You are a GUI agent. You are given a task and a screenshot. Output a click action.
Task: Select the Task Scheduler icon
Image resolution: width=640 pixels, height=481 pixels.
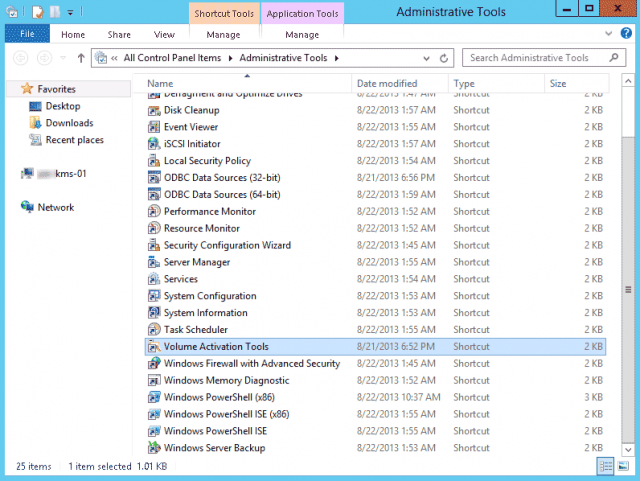click(x=154, y=330)
